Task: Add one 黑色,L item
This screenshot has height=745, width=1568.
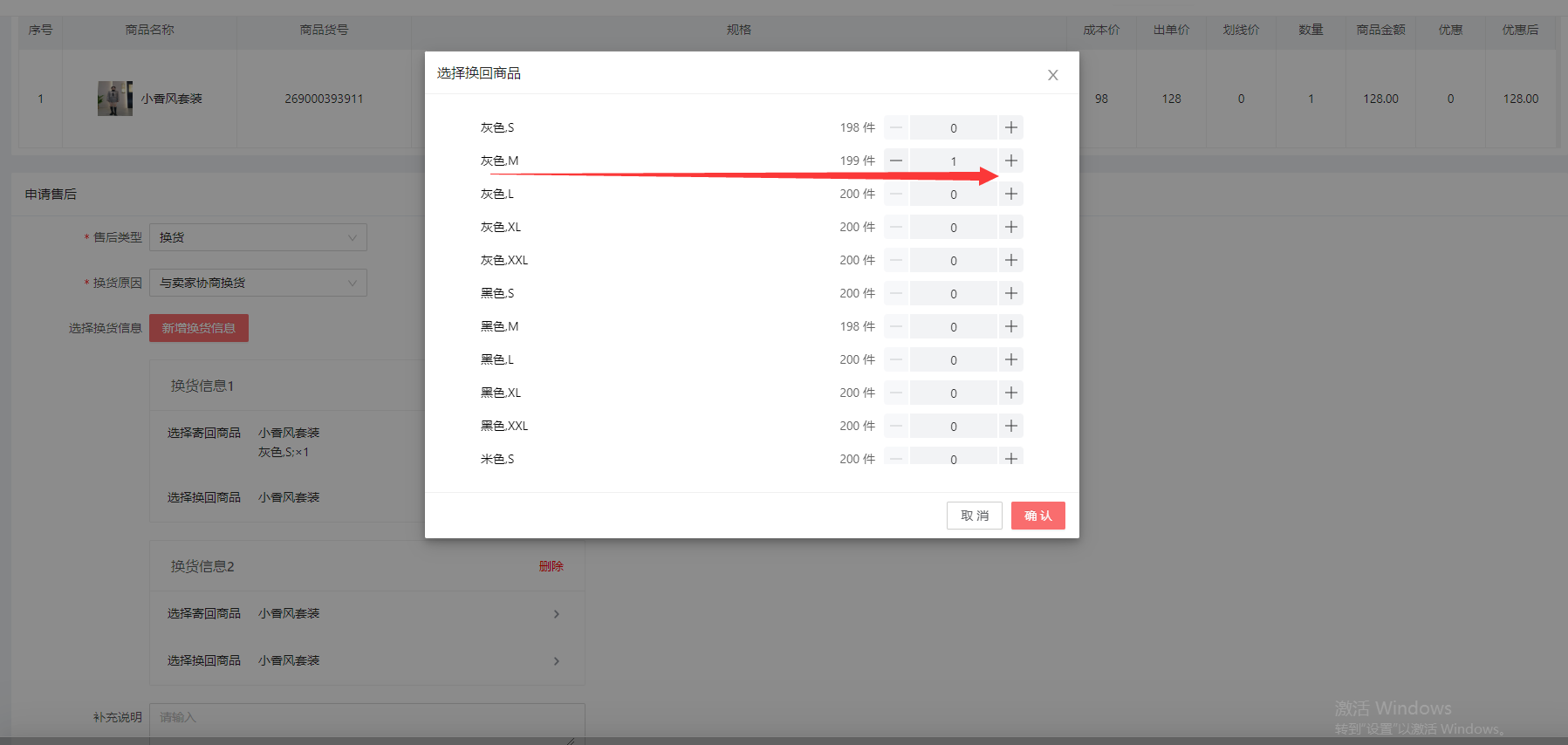Action: coord(1010,359)
